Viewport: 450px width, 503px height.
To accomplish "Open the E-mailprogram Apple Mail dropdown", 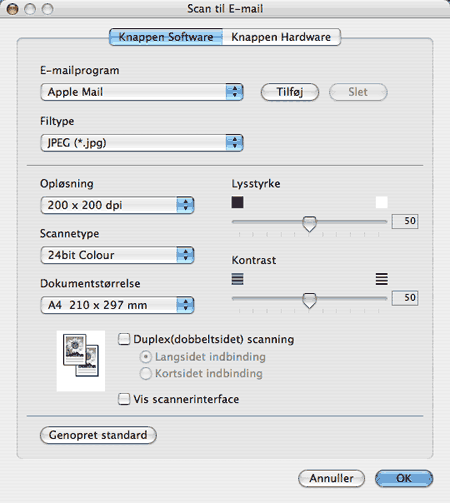I will 142,92.
